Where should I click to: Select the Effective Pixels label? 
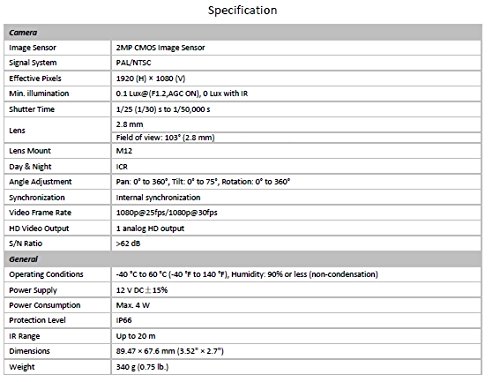(x=35, y=78)
